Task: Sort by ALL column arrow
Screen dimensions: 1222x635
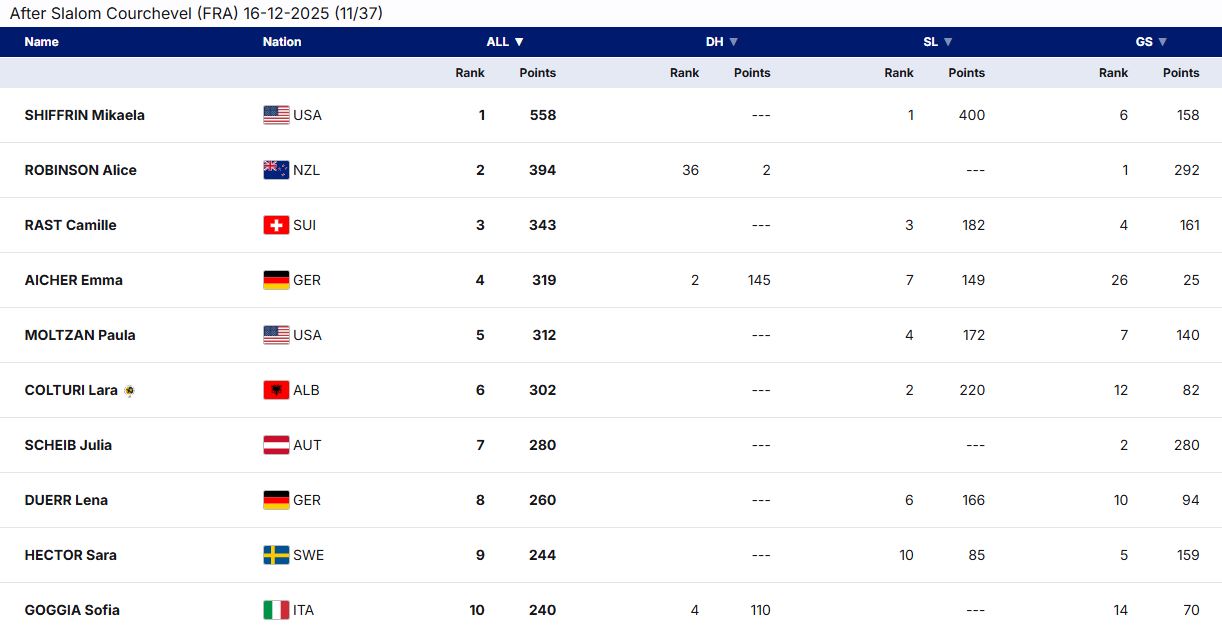Action: click(519, 42)
